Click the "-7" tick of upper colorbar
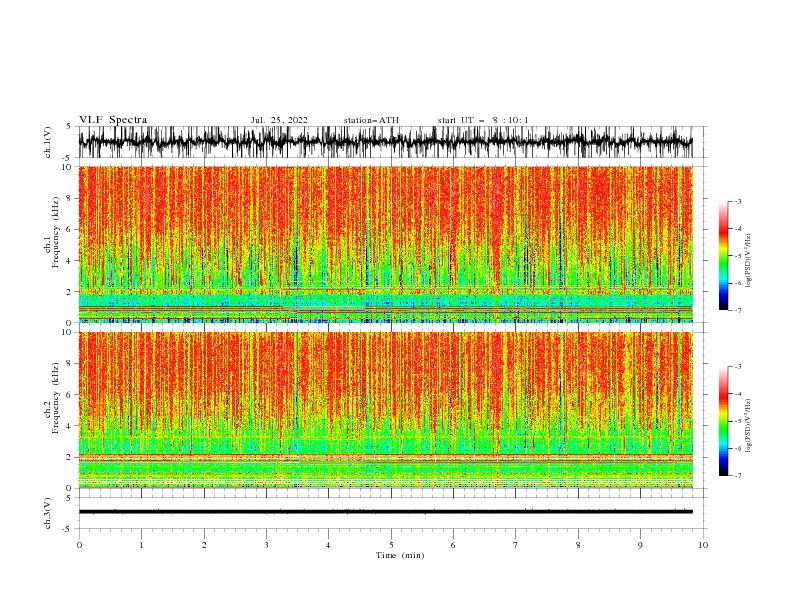Image resolution: width=792 pixels, height=612 pixels. point(737,311)
